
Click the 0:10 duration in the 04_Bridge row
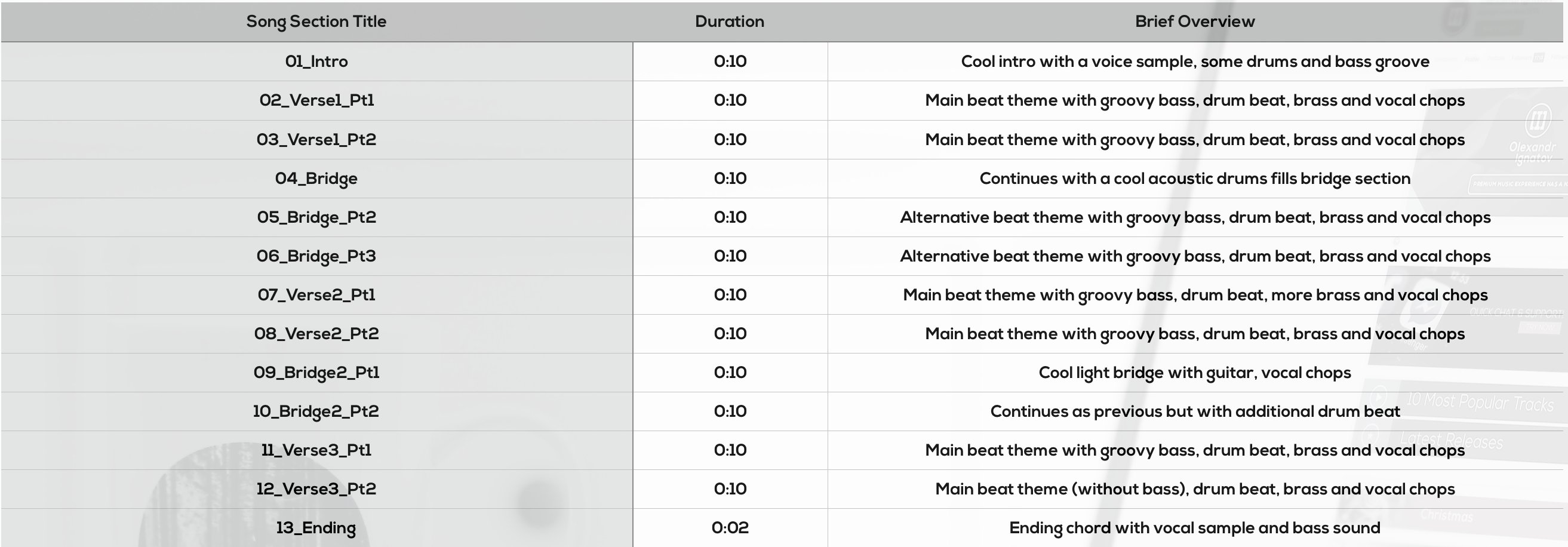[730, 179]
